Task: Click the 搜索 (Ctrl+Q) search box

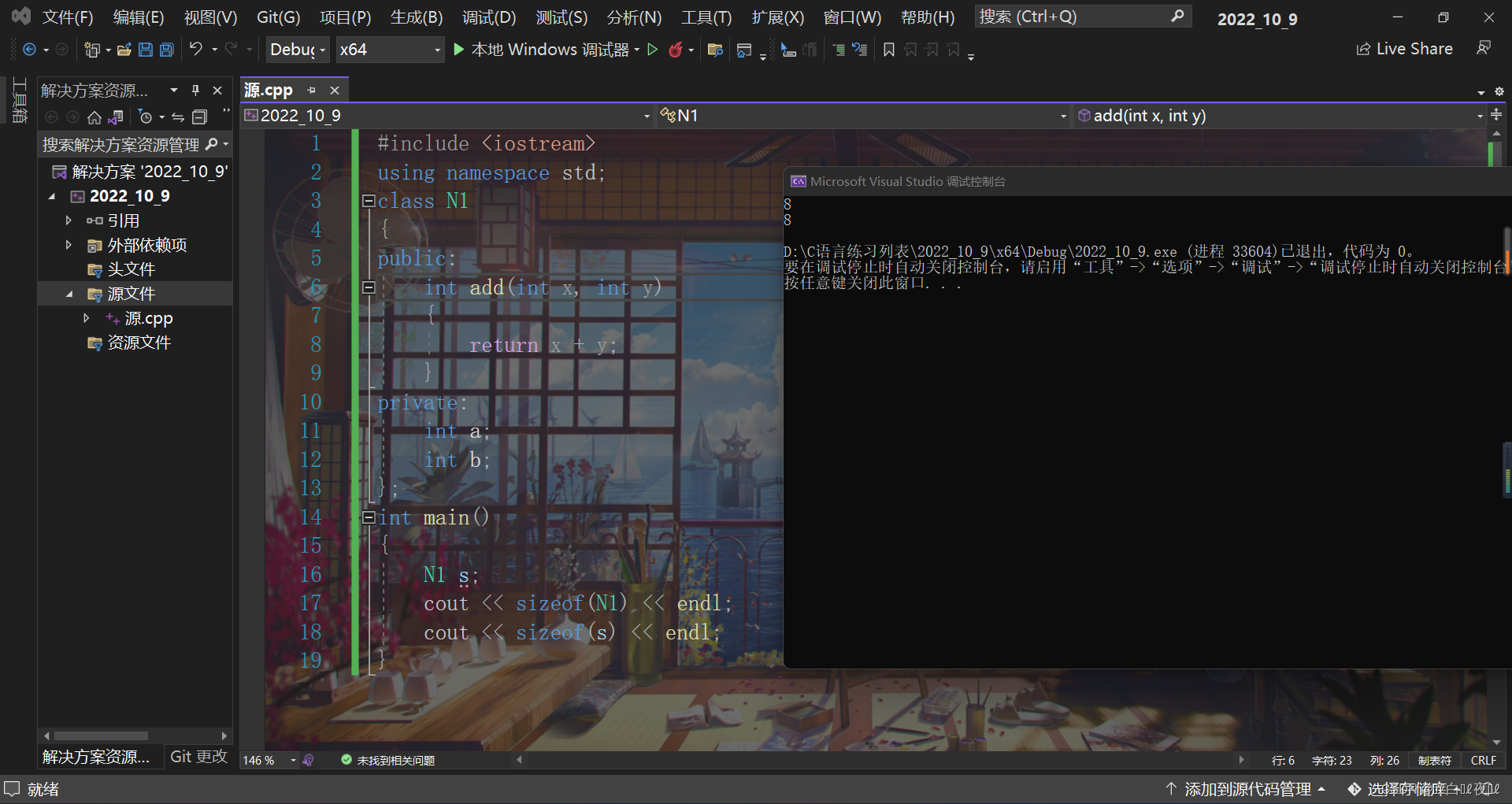Action: coord(1083,17)
